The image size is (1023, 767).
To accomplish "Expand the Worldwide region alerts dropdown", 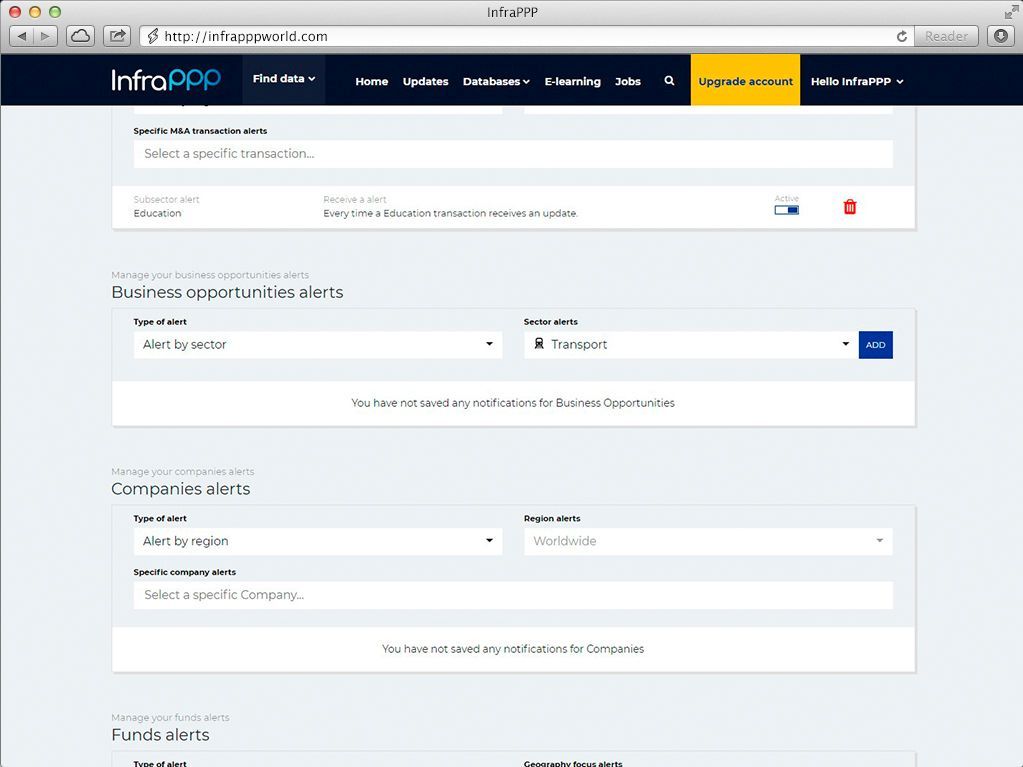I will pyautogui.click(x=707, y=541).
